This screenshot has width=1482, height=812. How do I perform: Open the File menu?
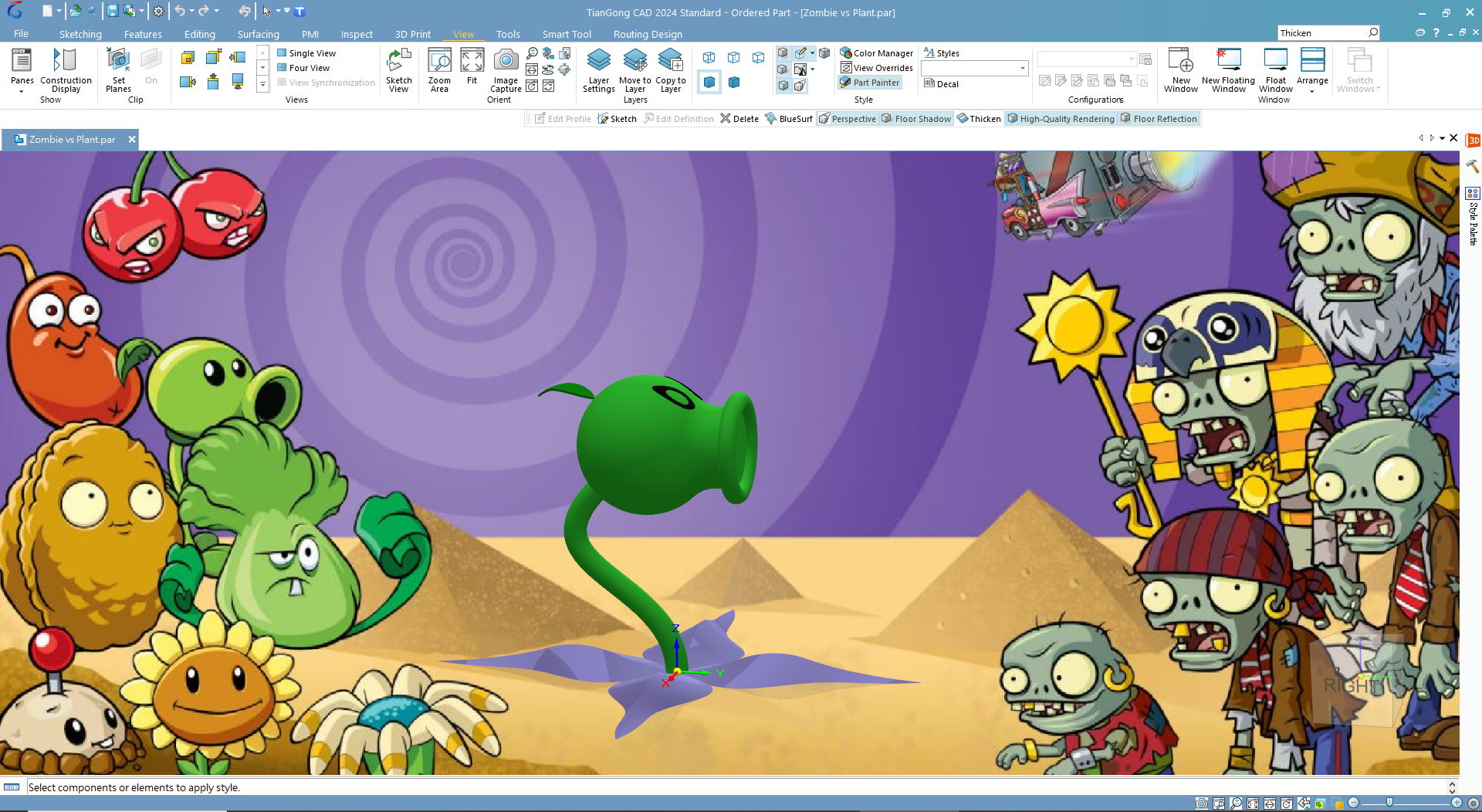tap(21, 34)
